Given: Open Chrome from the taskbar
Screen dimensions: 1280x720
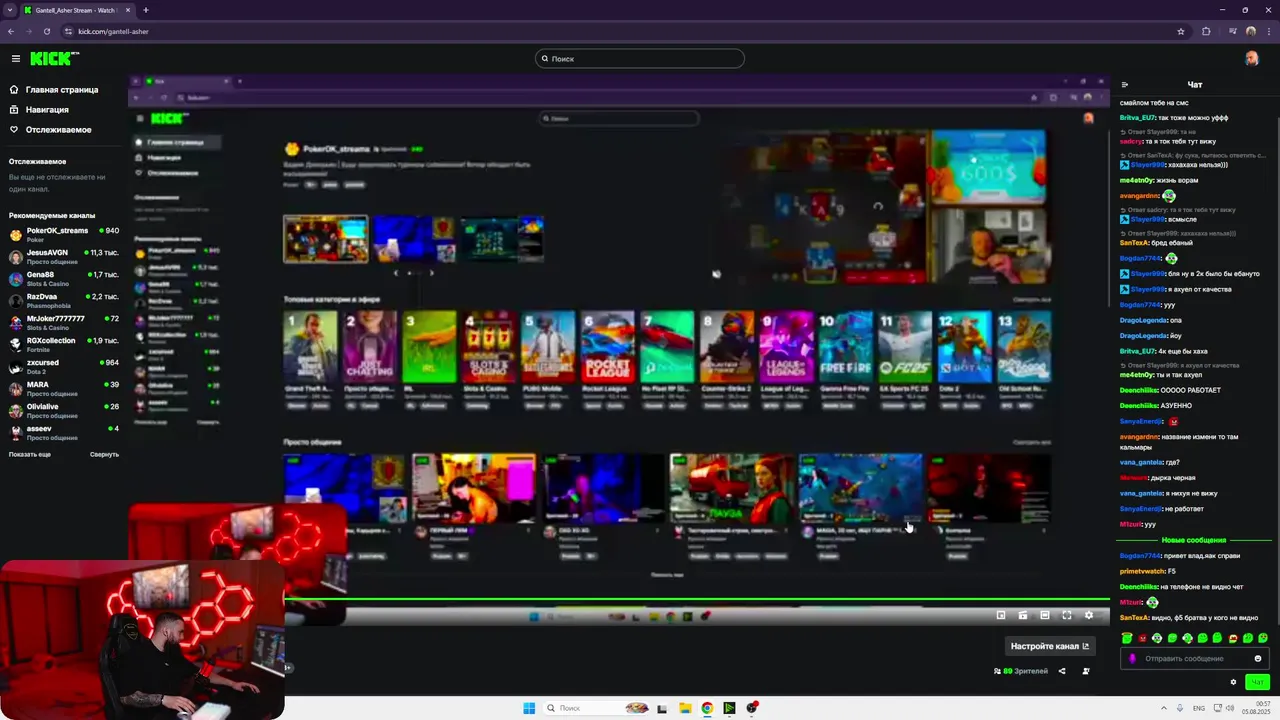Looking at the screenshot, I should [707, 708].
